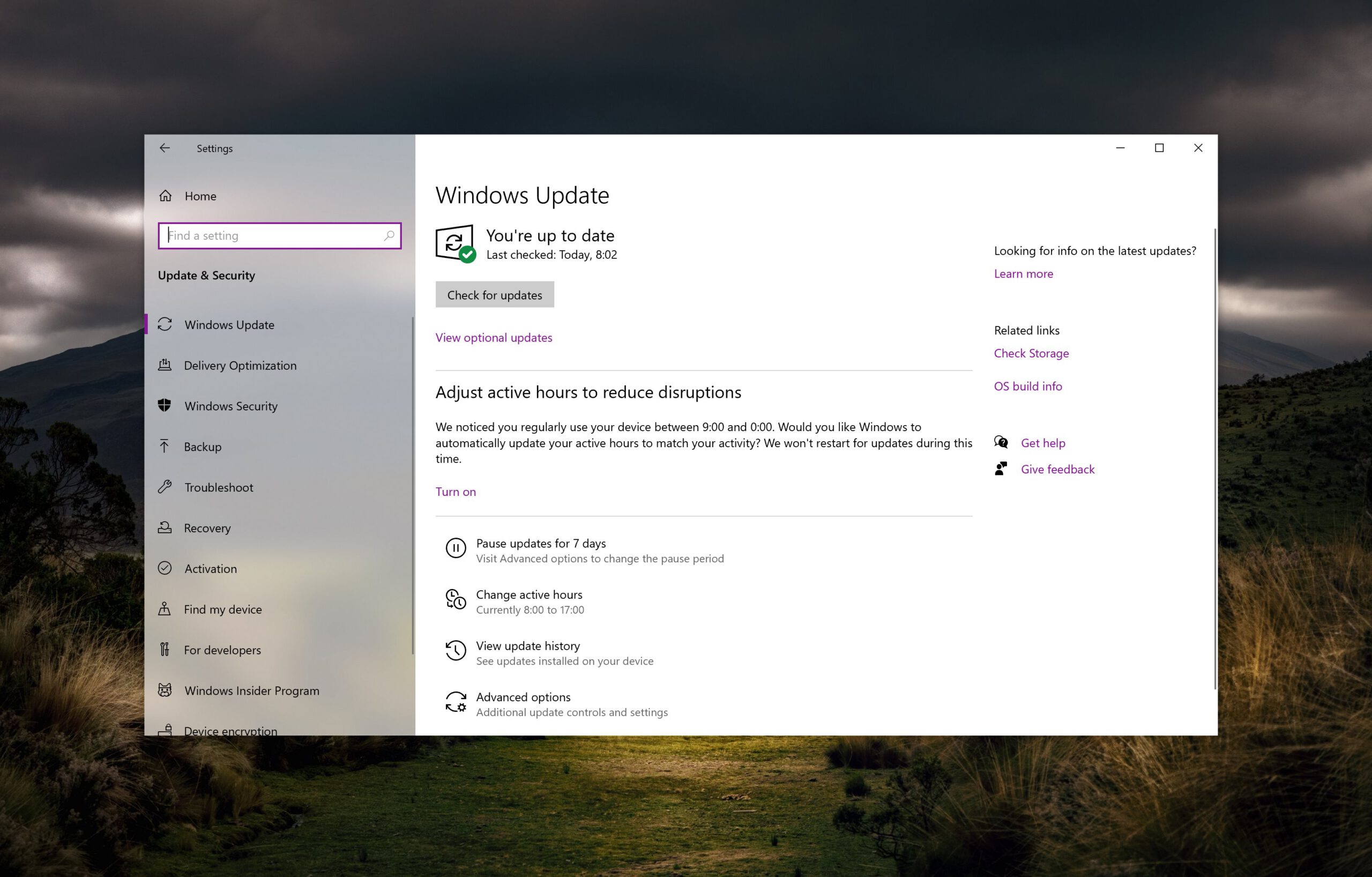Click the Home house icon

[165, 196]
